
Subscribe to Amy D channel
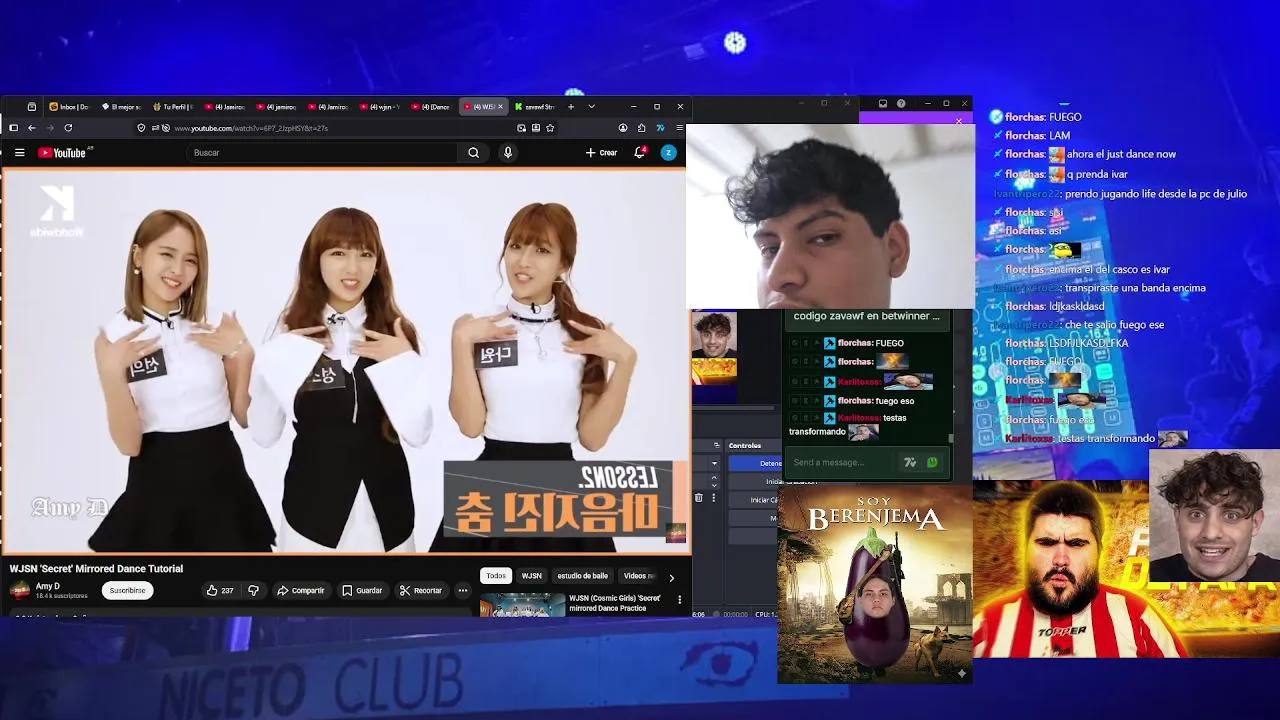tap(127, 591)
